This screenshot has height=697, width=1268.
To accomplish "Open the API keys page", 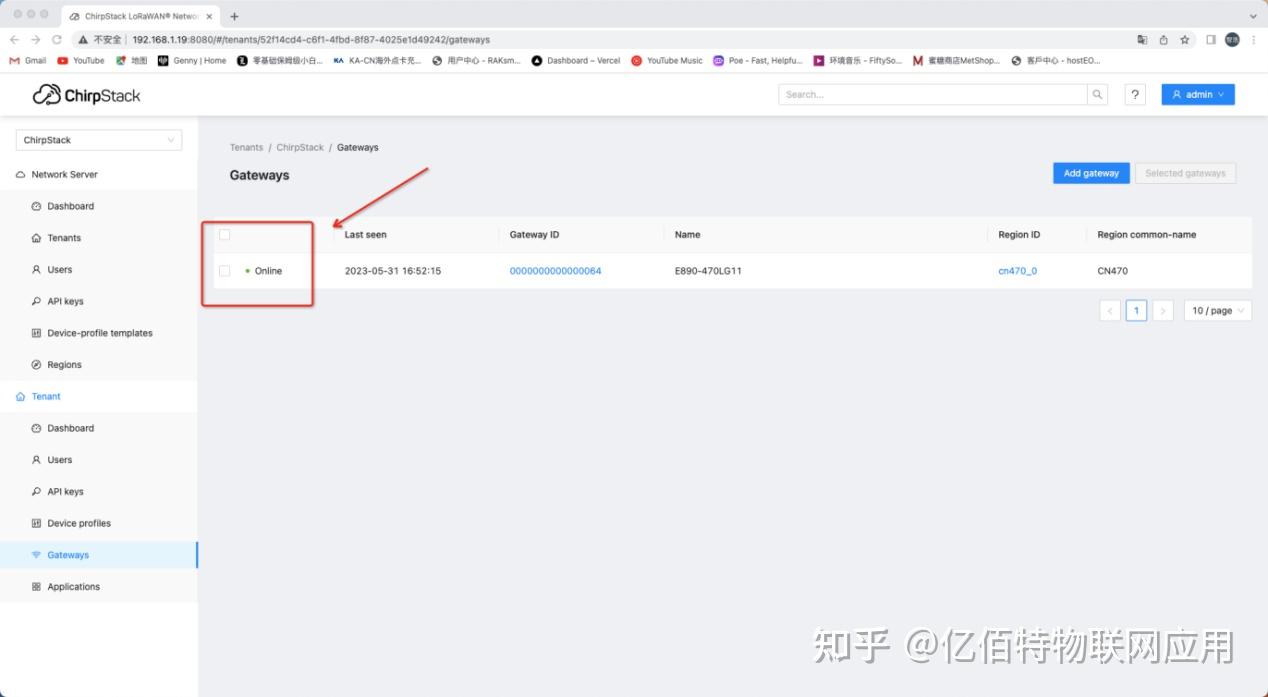I will 63,301.
